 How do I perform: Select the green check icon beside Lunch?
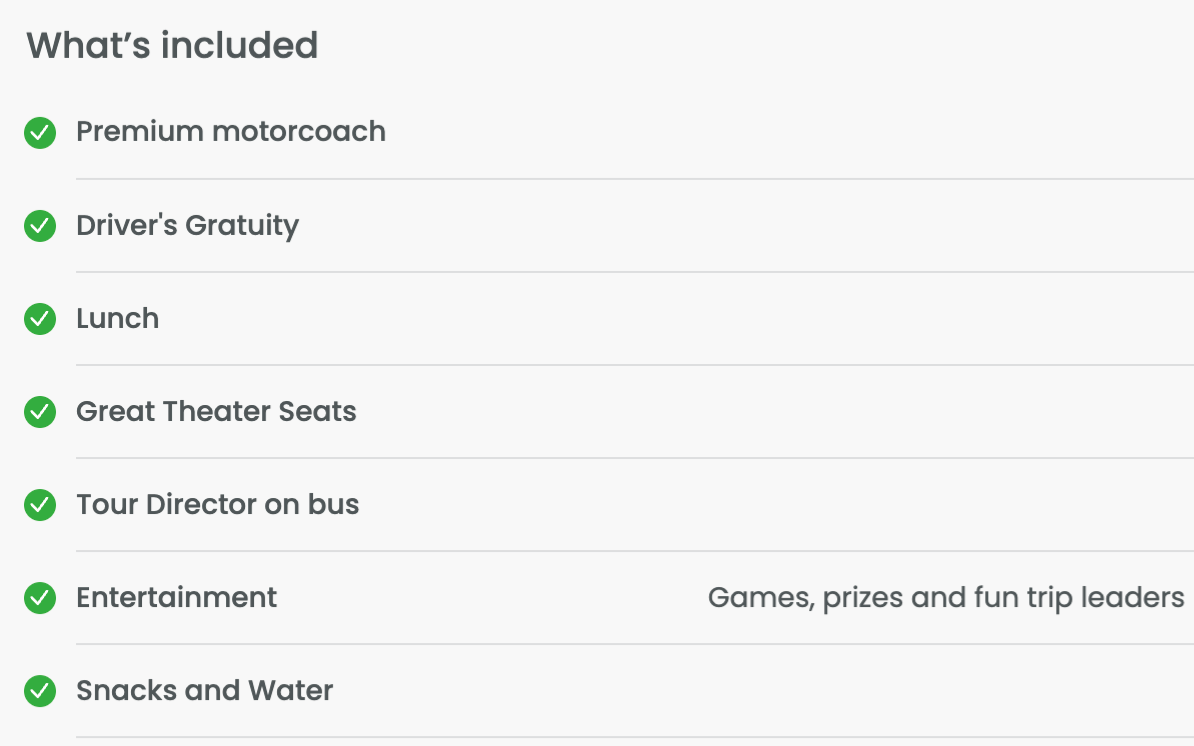(x=40, y=319)
